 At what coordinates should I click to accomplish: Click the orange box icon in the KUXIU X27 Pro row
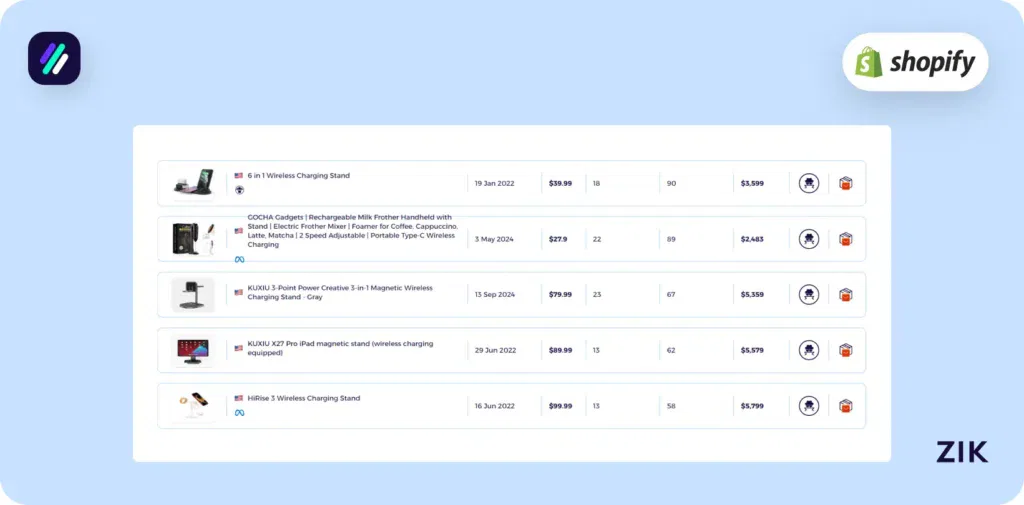845,350
